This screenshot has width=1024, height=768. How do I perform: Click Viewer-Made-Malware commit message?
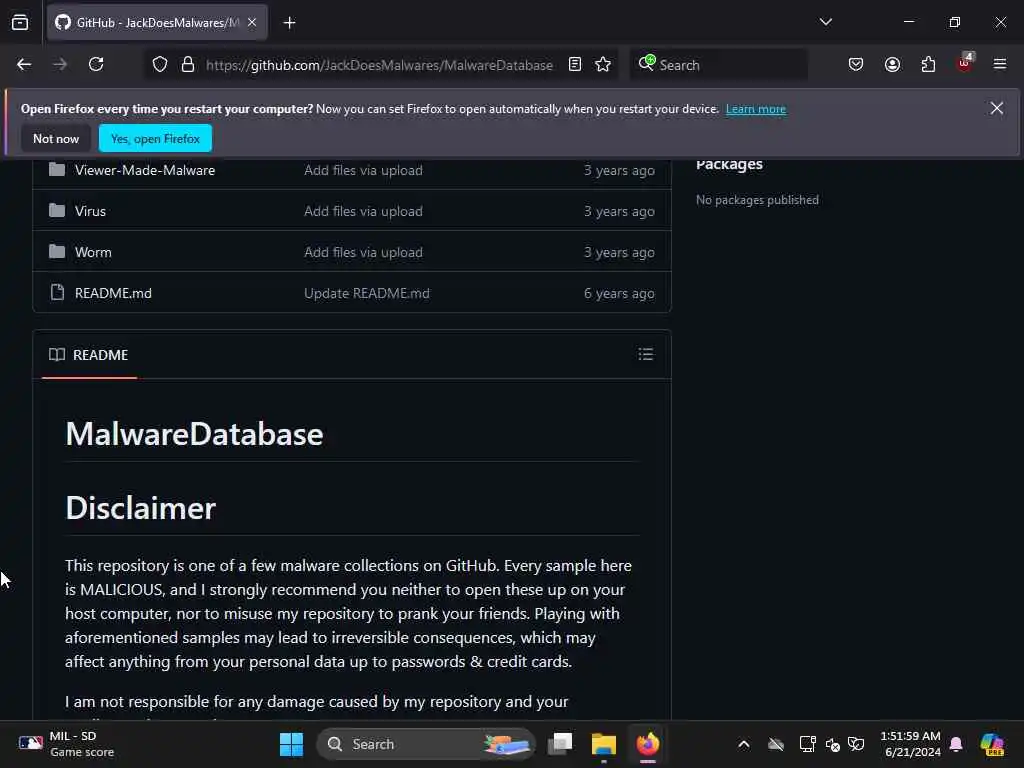(x=363, y=170)
